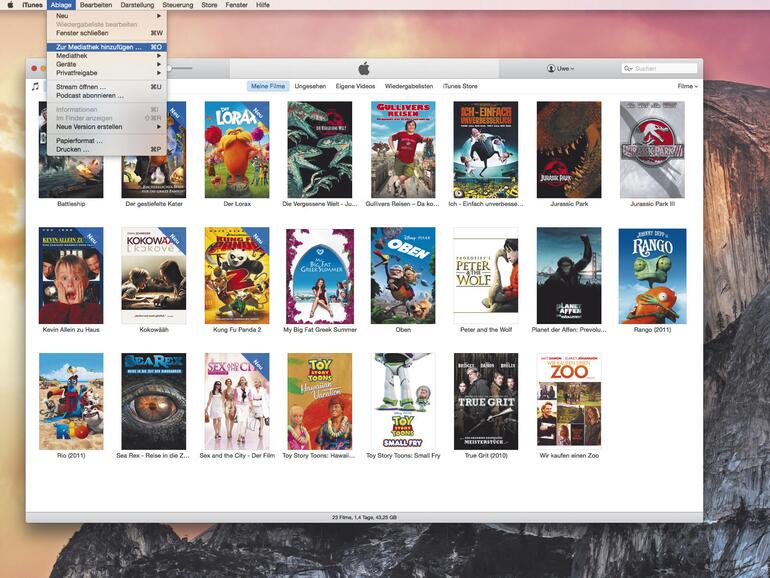Open the Apple menu

tap(9, 5)
